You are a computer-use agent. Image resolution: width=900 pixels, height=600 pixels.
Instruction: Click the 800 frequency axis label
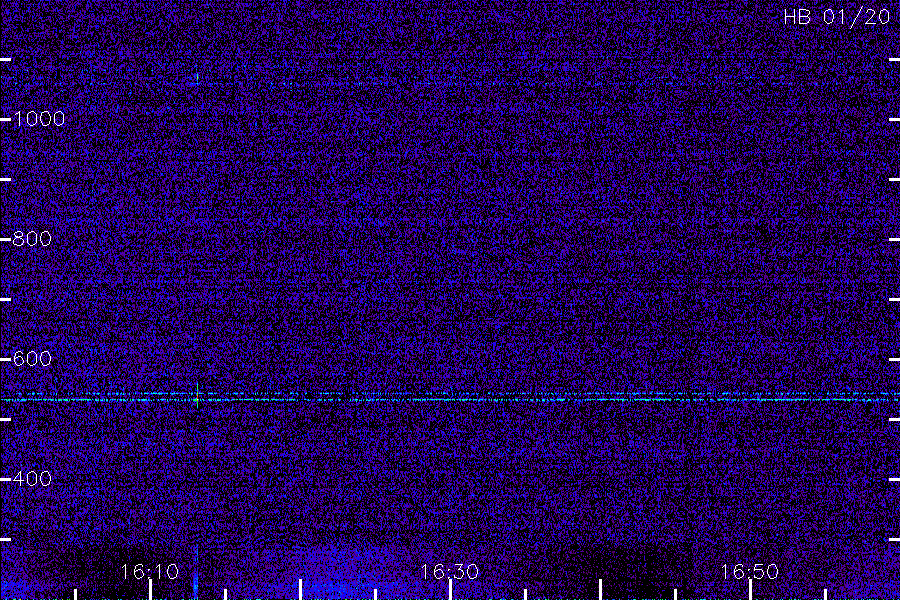point(32,239)
